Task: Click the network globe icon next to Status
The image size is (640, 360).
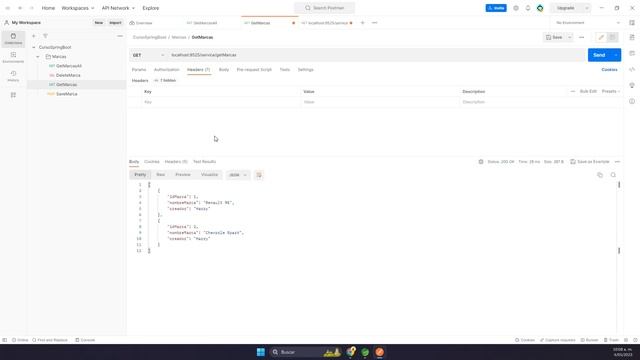Action: (x=481, y=162)
